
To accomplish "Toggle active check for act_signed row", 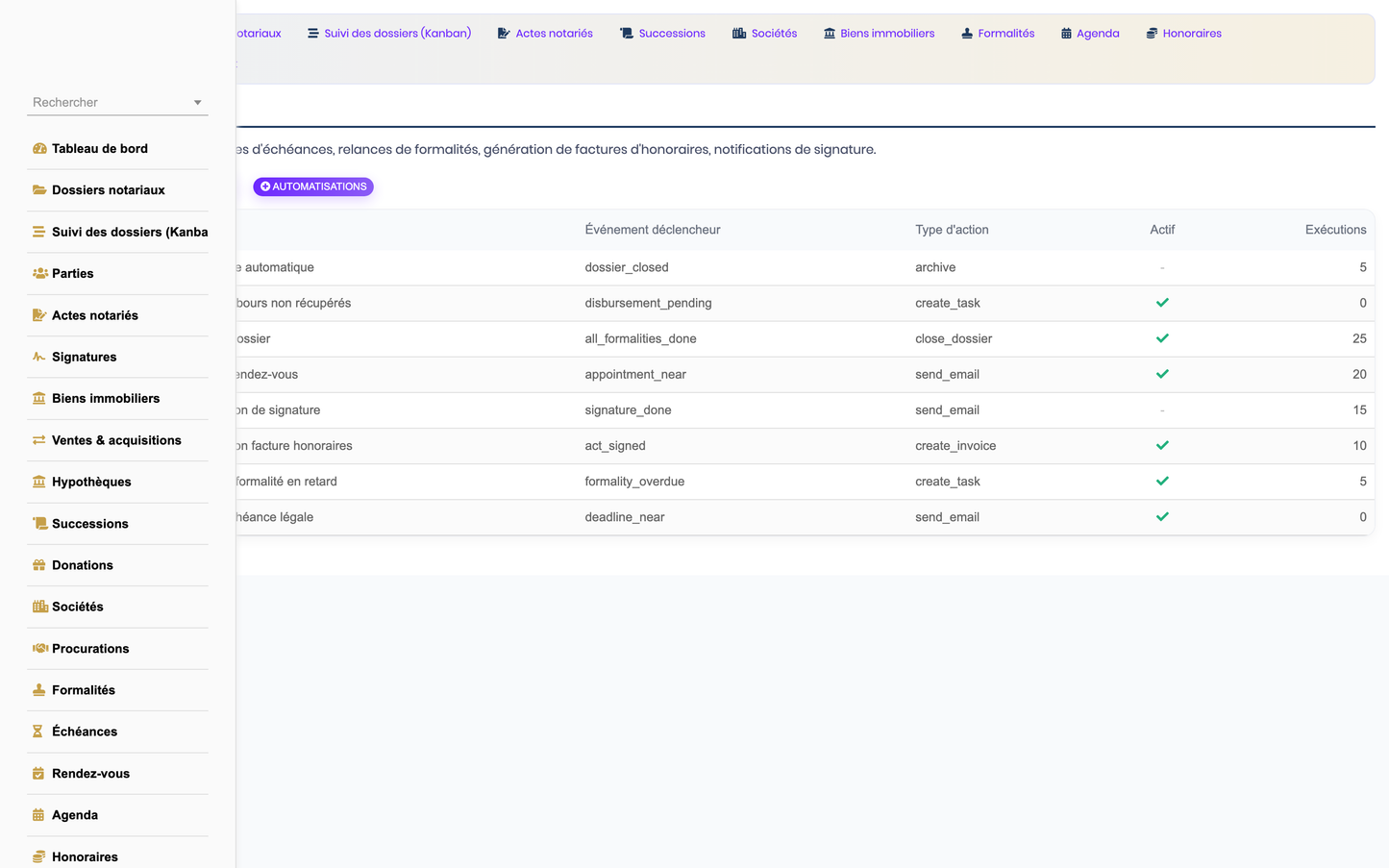I will (1162, 445).
